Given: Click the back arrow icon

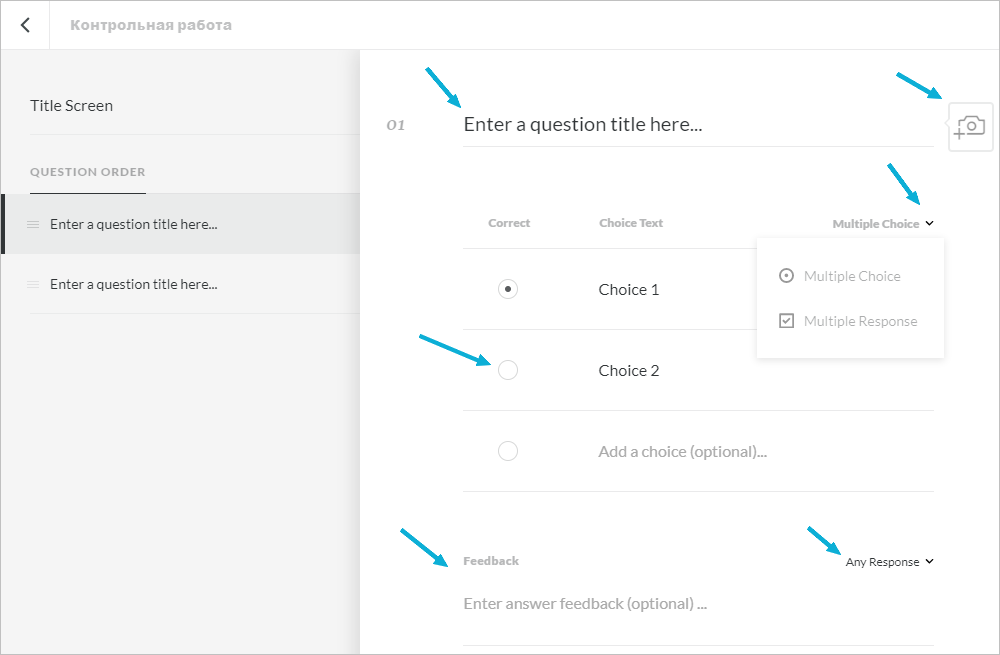Looking at the screenshot, I should [25, 25].
